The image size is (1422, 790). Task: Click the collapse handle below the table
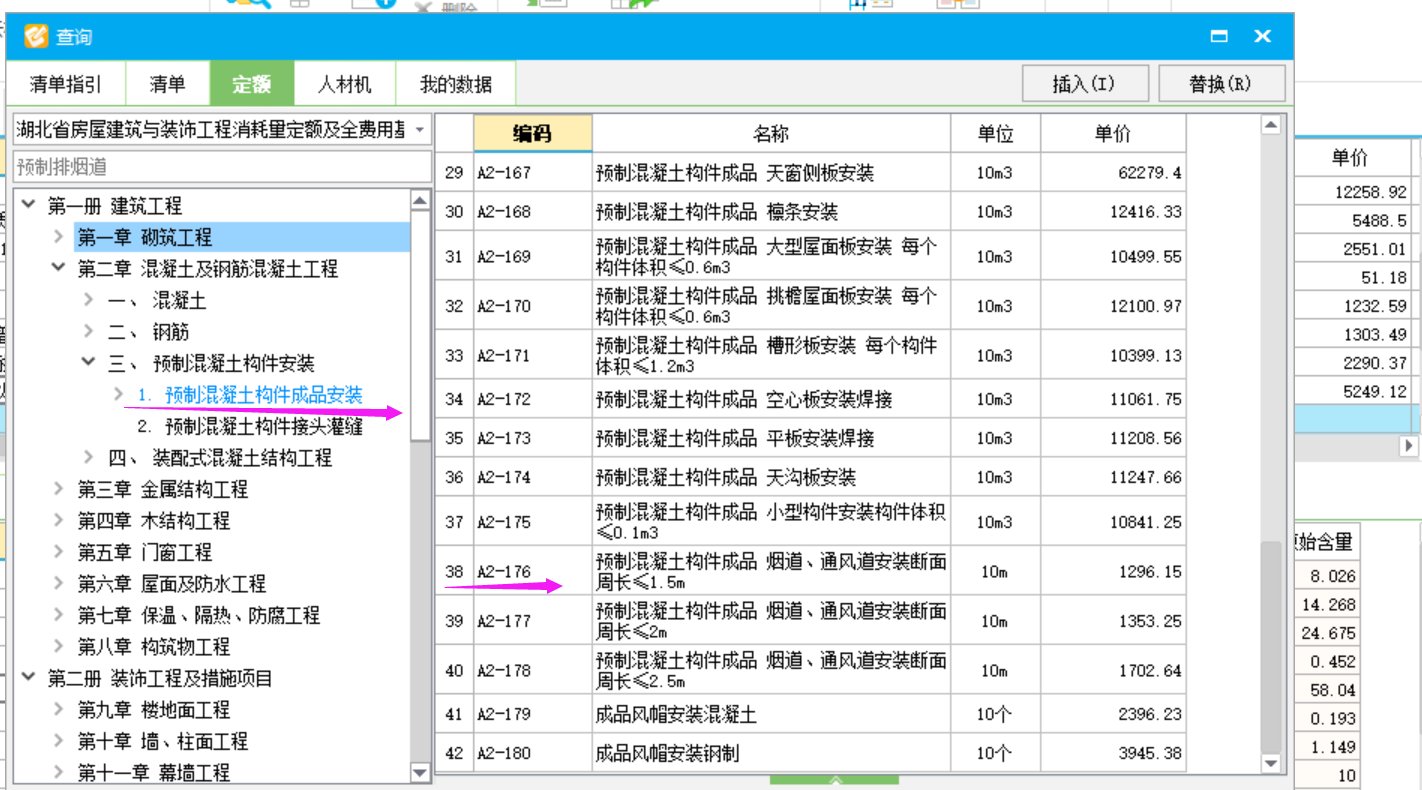pos(836,779)
